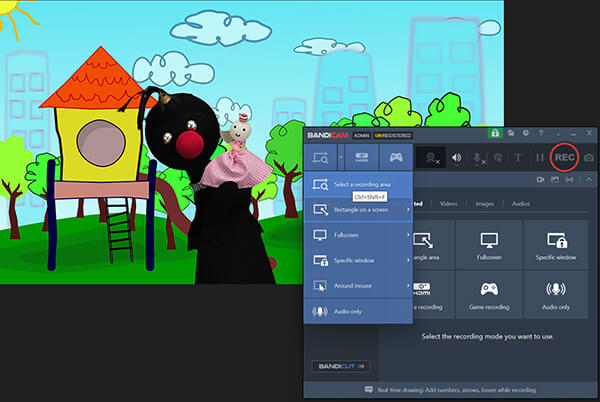Image resolution: width=600 pixels, height=402 pixels.
Task: Click "Select the recording mode you want to use" text
Action: 487,337
